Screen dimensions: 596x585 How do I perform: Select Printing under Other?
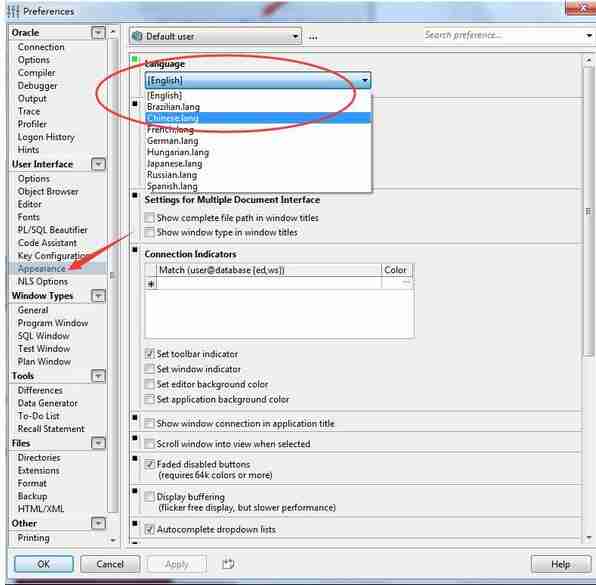33,537
